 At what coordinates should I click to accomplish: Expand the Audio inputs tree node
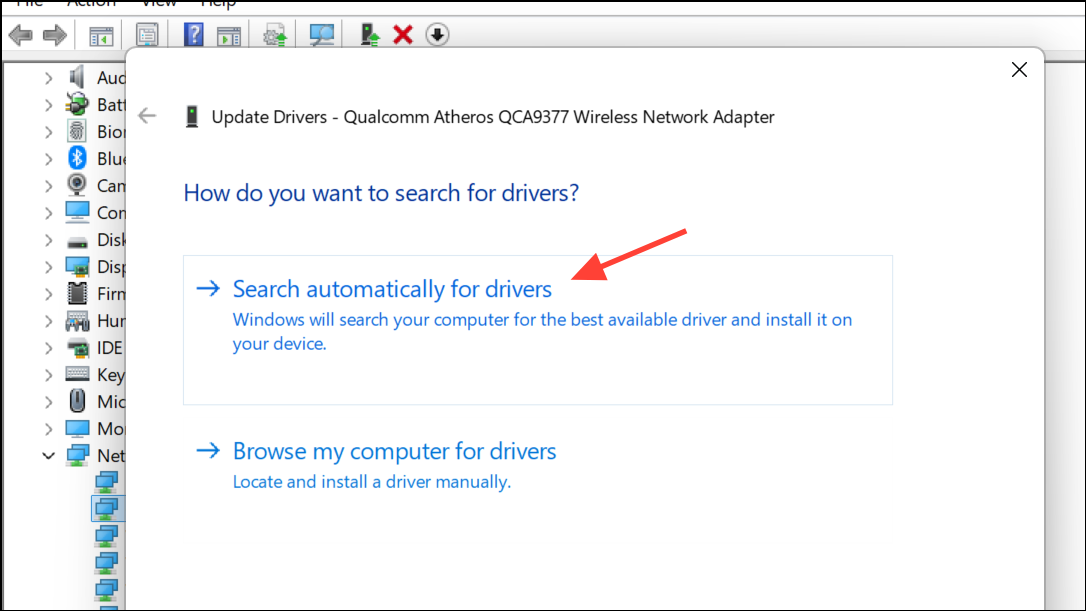click(48, 78)
